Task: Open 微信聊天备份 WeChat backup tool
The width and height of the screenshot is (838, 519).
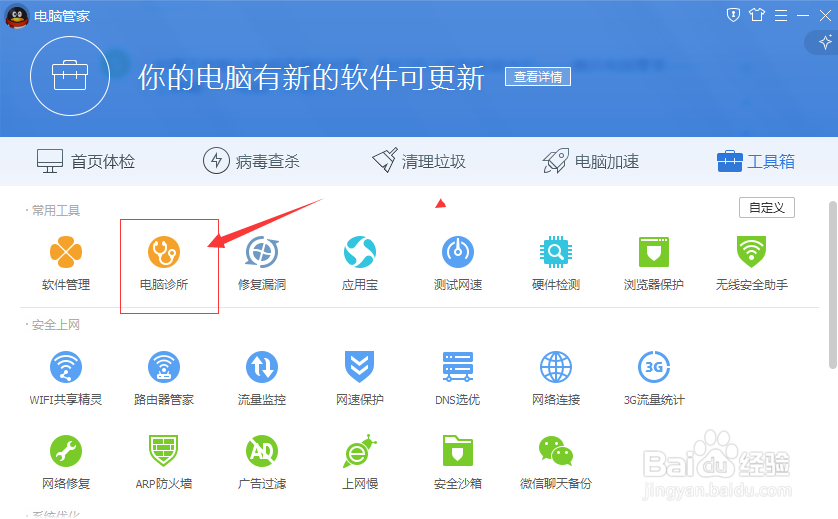Action: (556, 451)
